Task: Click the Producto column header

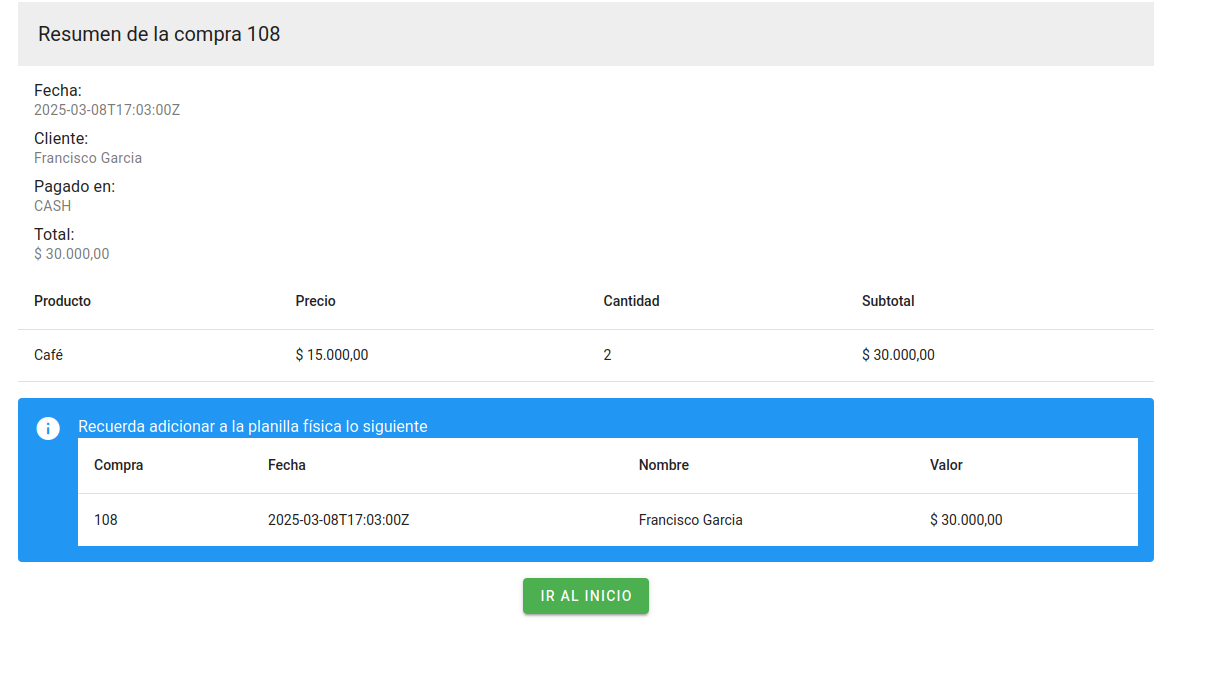Action: [62, 301]
